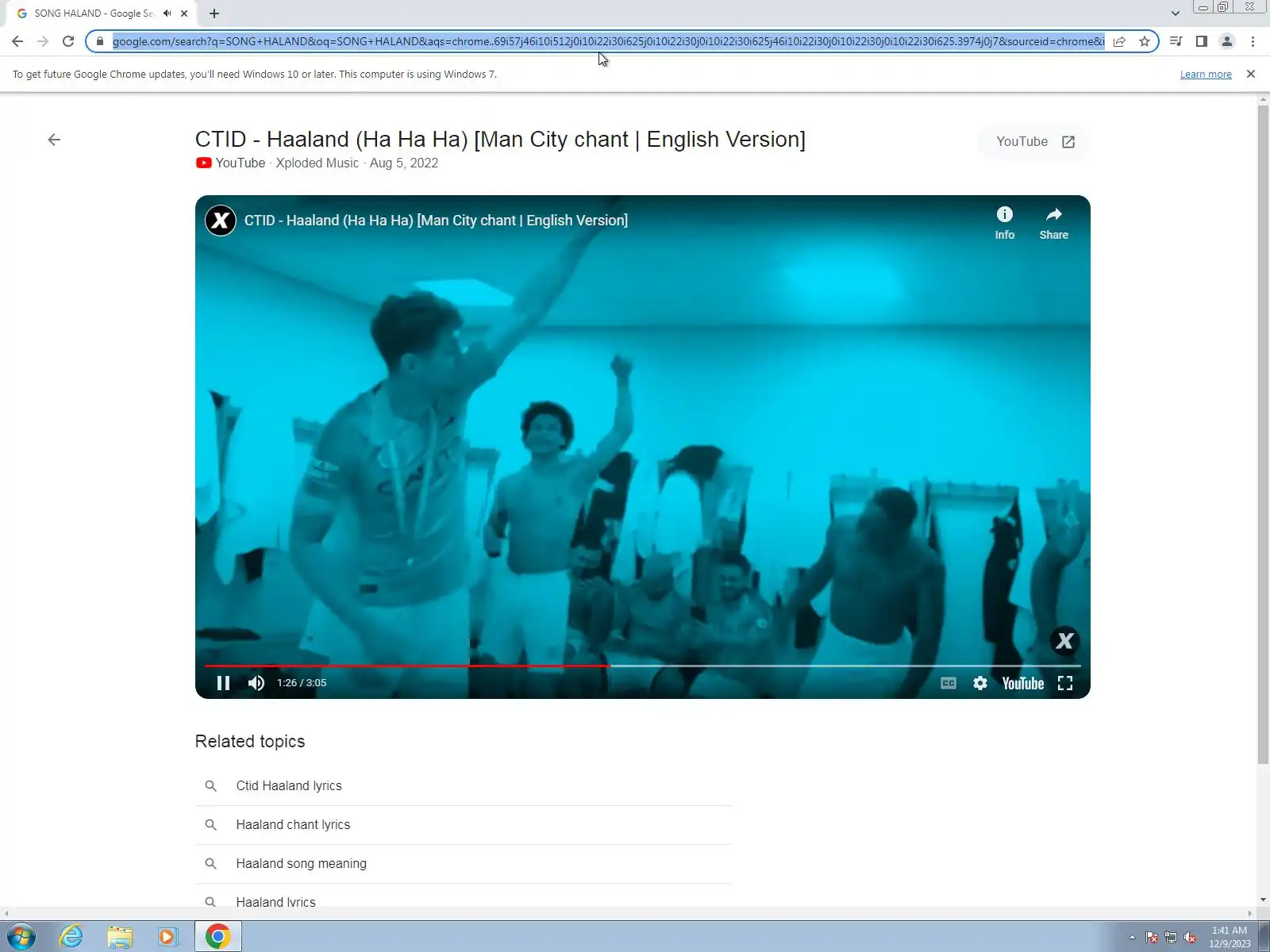This screenshot has width=1270, height=952.
Task: Click the search icon beside Ctid Haaland lyrics
Action: [x=210, y=786]
